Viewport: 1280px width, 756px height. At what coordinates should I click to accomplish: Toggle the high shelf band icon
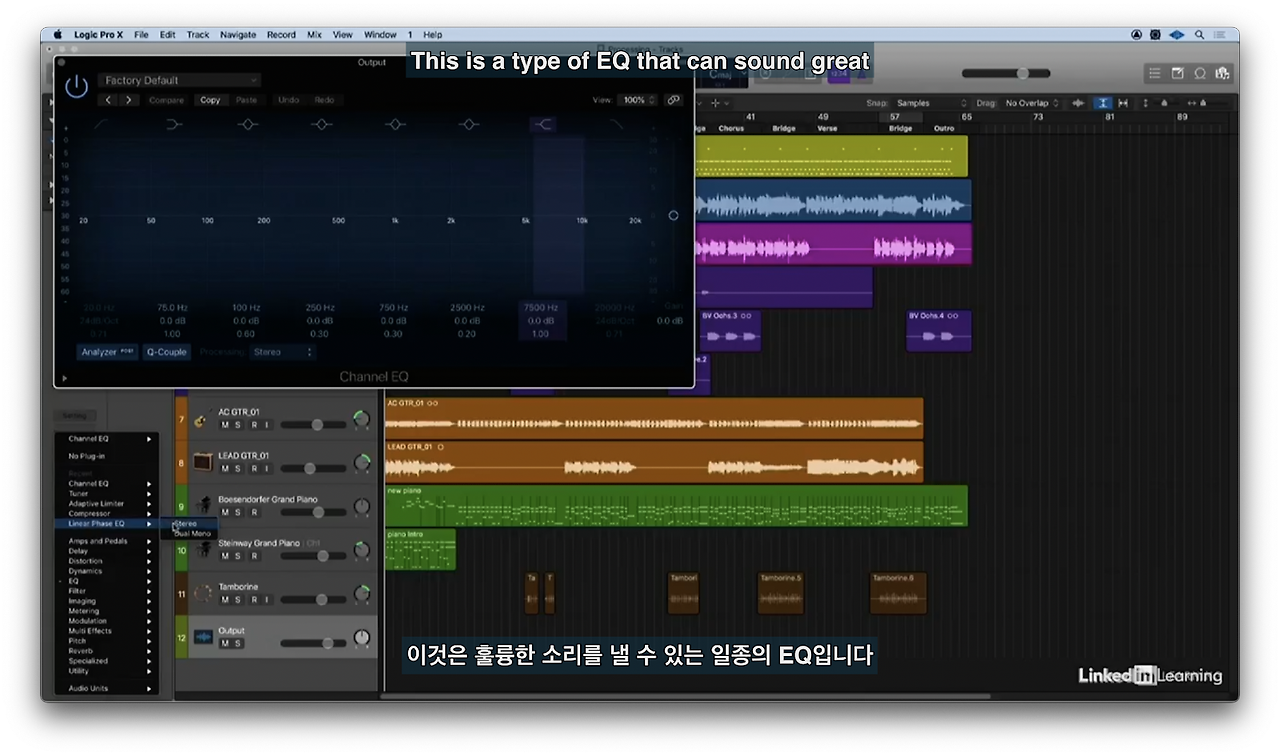pyautogui.click(x=543, y=124)
